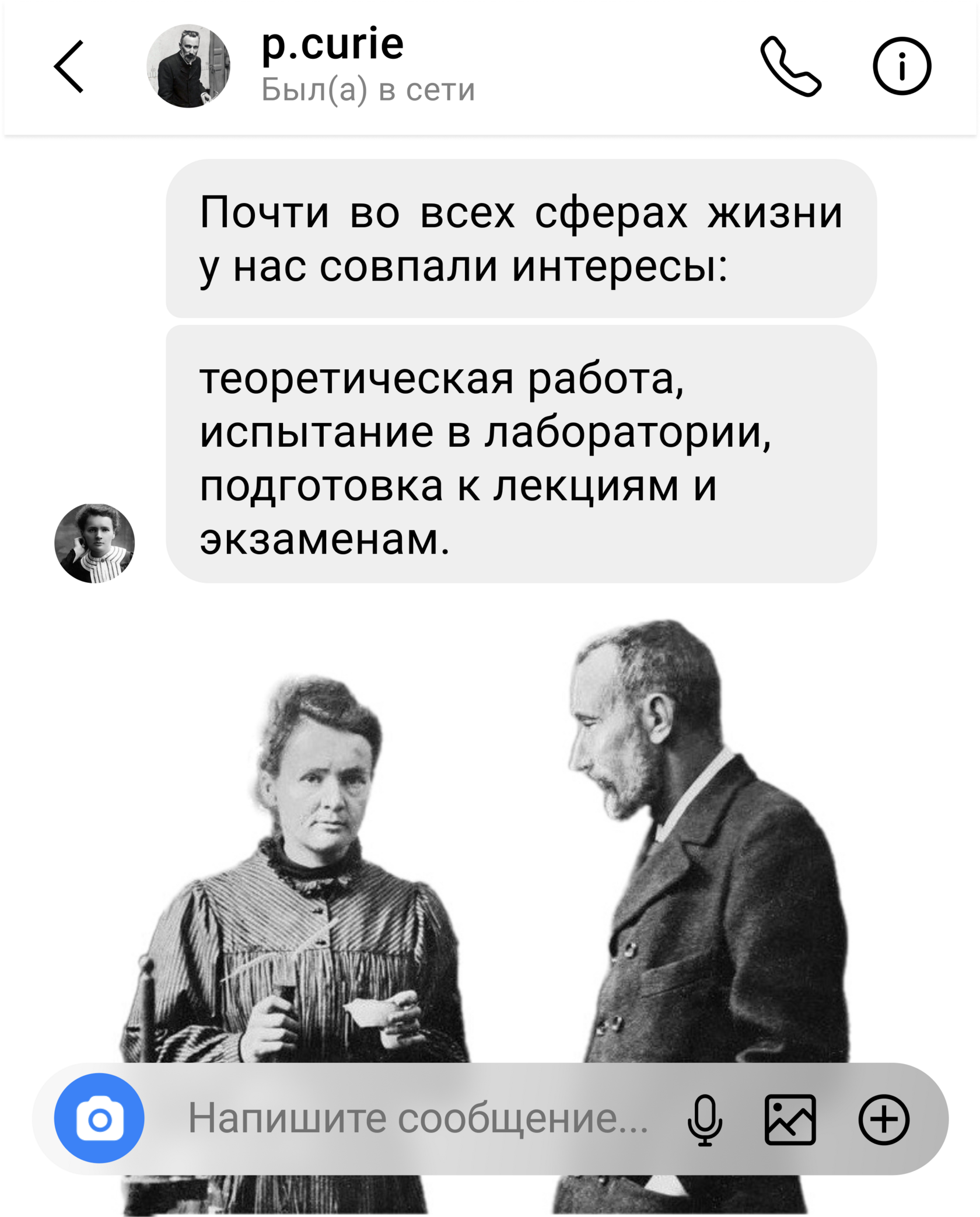
Task: Open chat info via the circled i icon
Action: point(902,66)
